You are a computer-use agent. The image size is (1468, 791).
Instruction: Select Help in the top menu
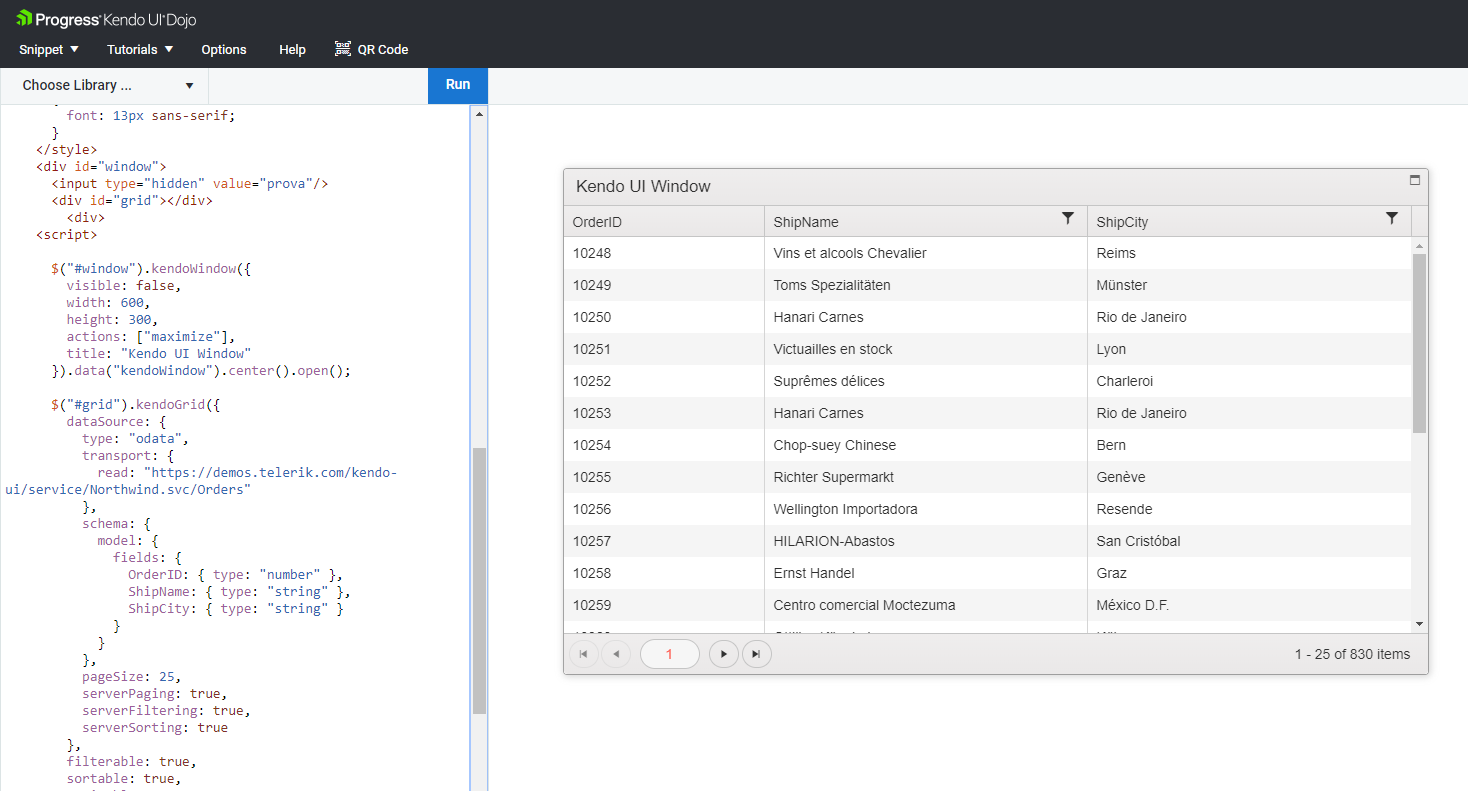293,49
